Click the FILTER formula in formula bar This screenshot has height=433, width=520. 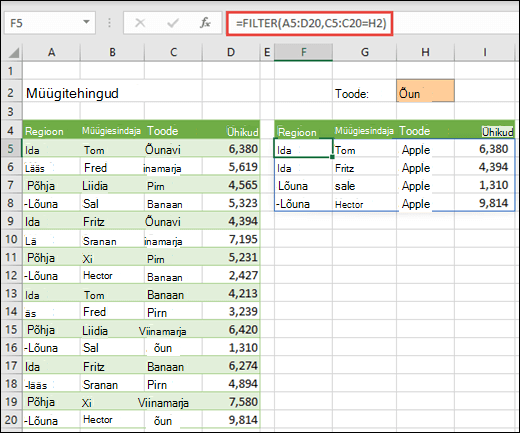coord(311,23)
